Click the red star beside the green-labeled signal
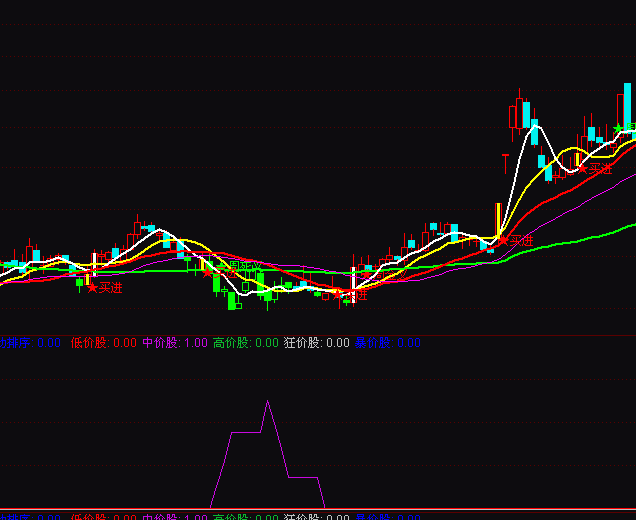 coord(208,272)
